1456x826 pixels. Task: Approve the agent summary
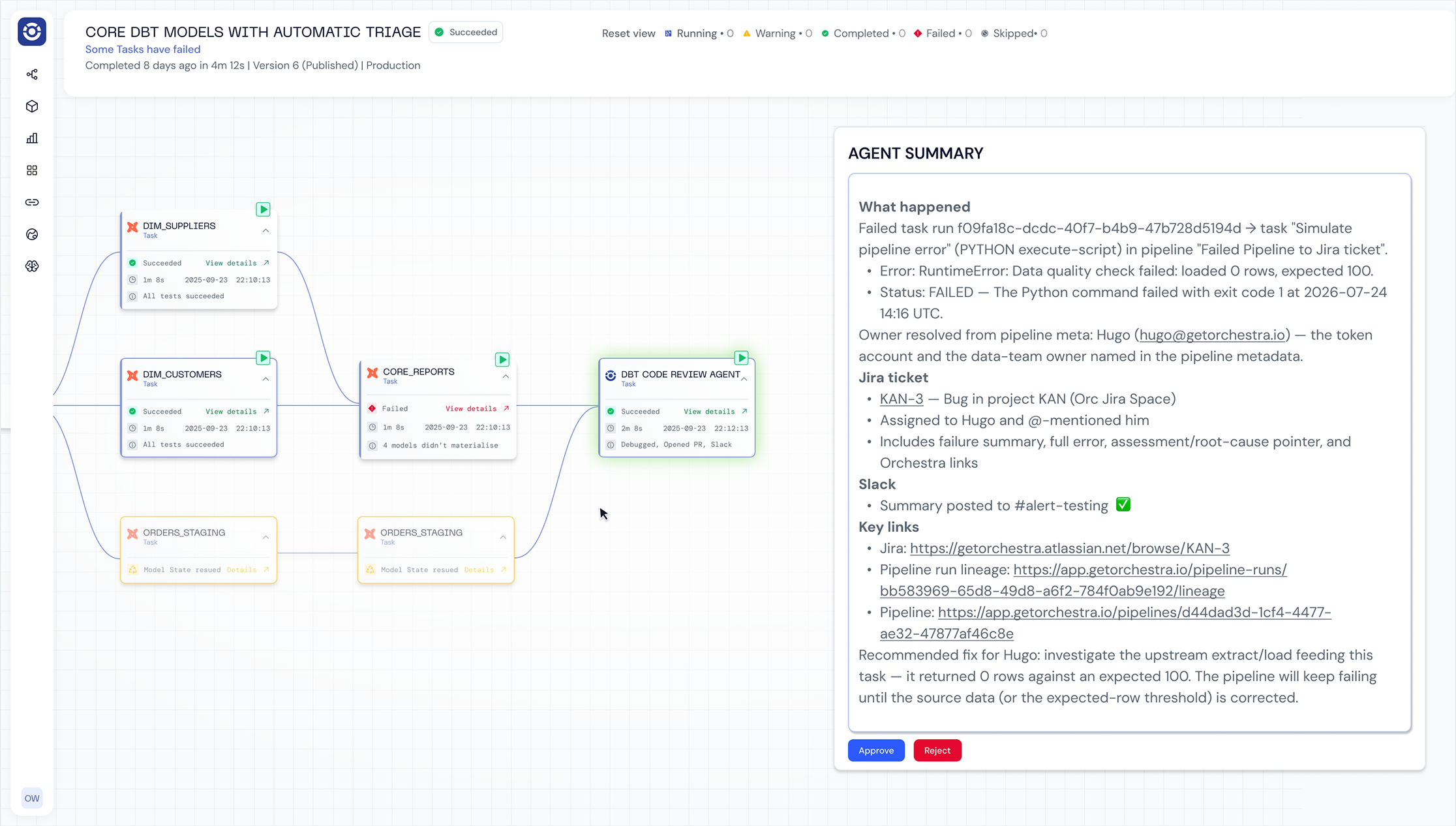[x=876, y=750]
